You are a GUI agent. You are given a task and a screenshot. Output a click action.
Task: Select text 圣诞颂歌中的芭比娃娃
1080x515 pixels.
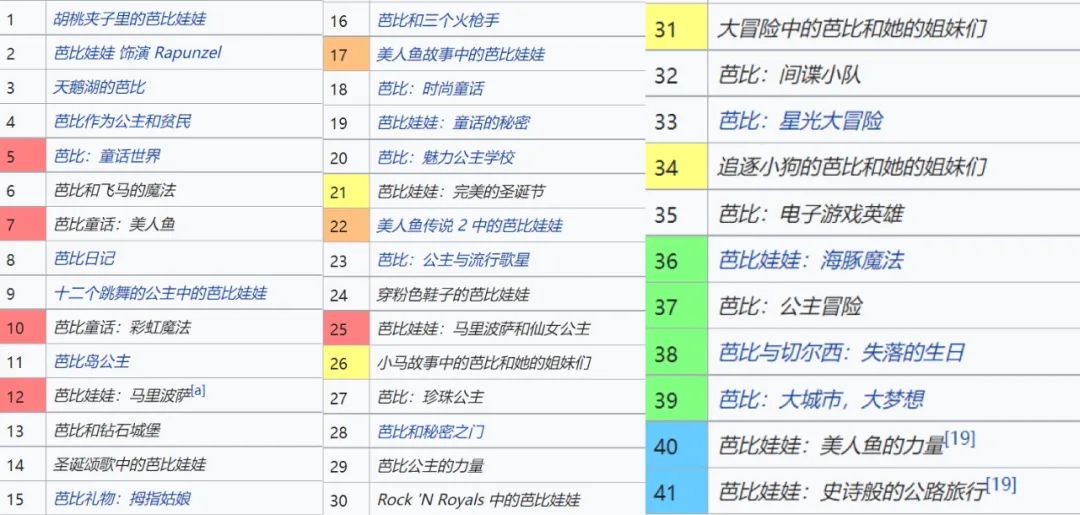pos(129,465)
